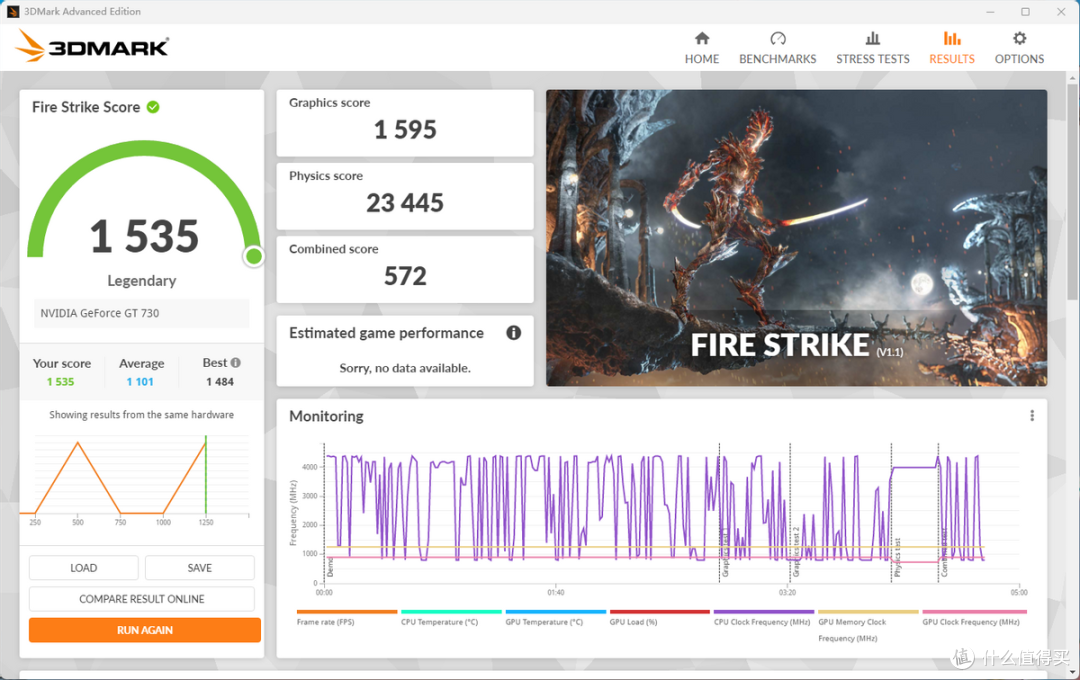Toggle GPU Load (%) legend item
Image resolution: width=1080 pixels, height=680 pixels.
click(x=659, y=617)
